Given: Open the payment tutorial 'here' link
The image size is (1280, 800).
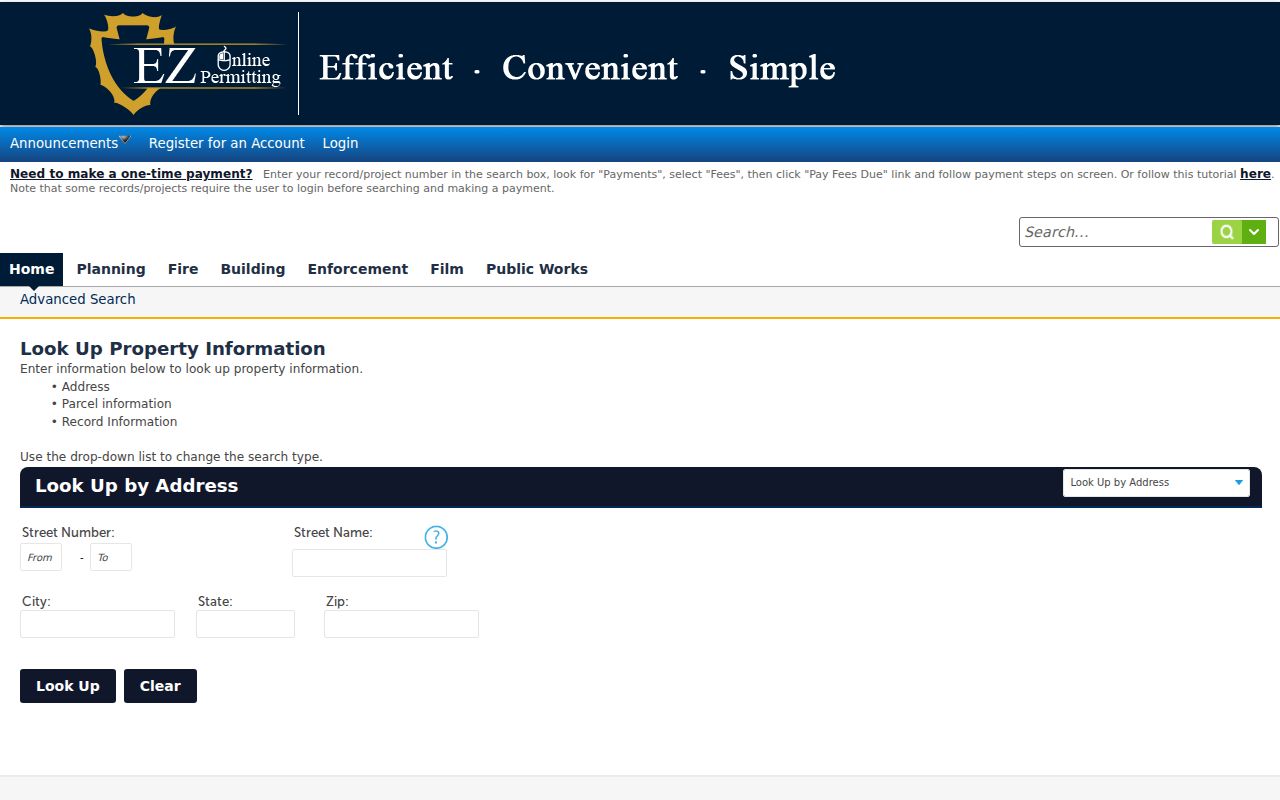Looking at the screenshot, I should (x=1255, y=174).
